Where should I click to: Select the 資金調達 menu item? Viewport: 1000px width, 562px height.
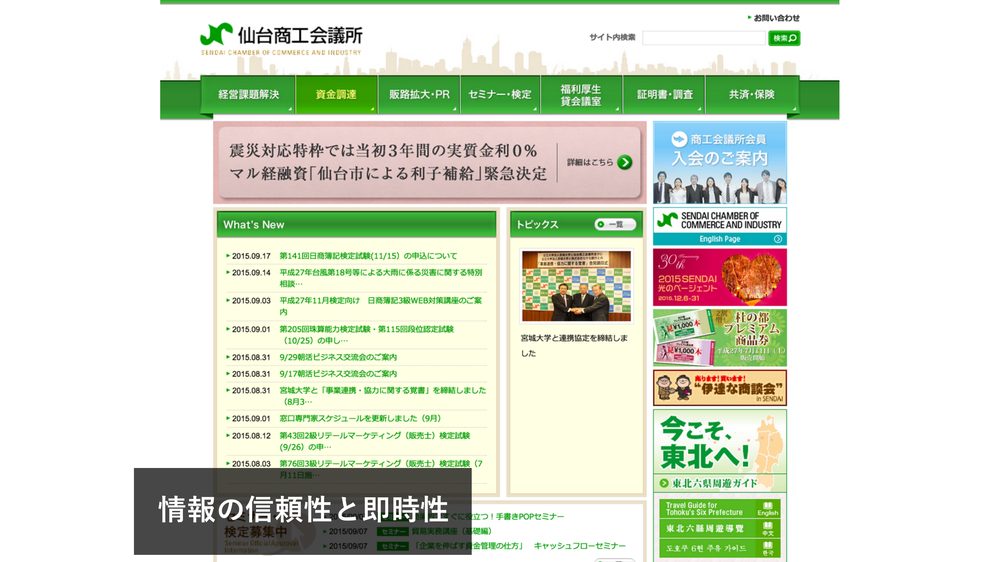pos(336,94)
